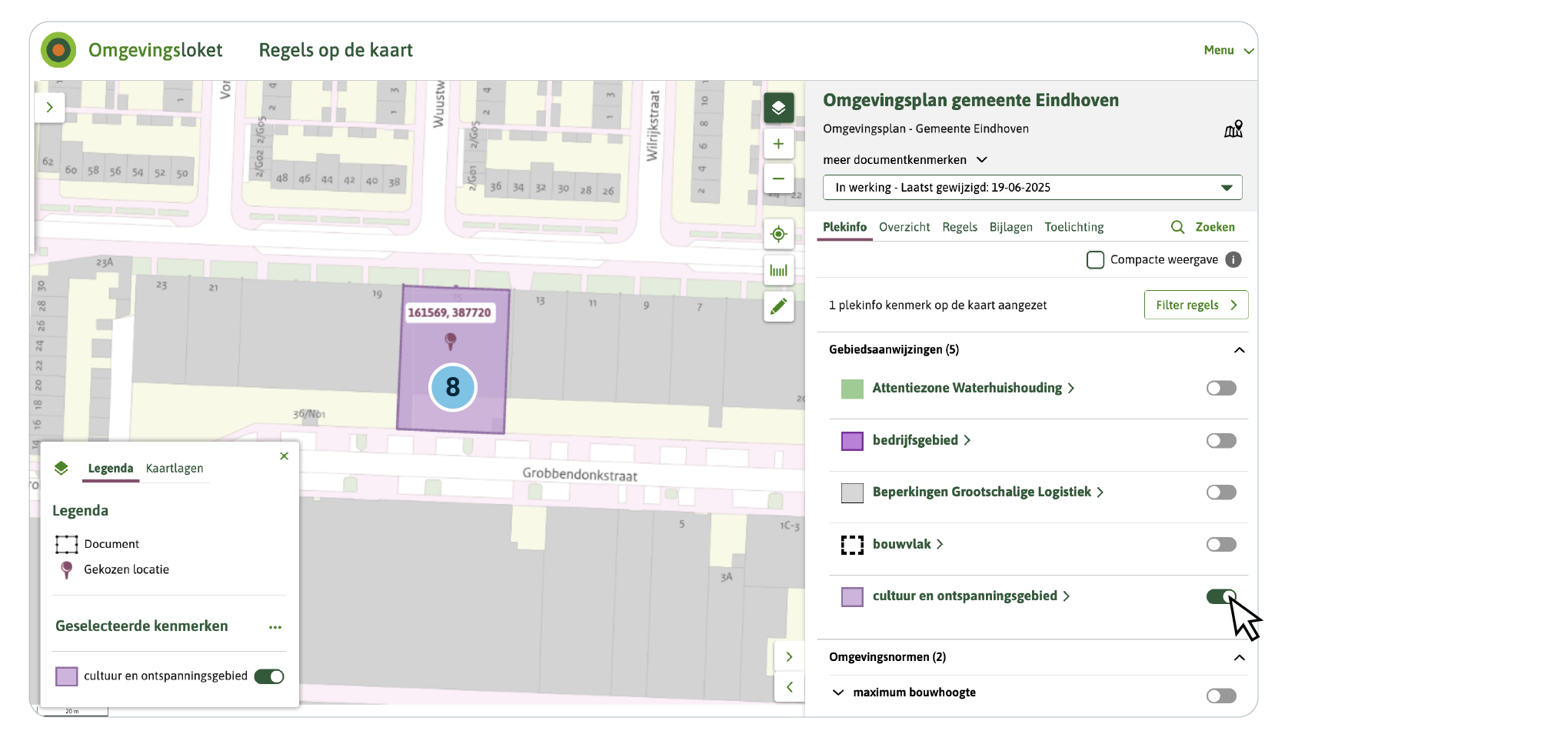Switch to the Regels tab
This screenshot has width=1568, height=731.
959,227
